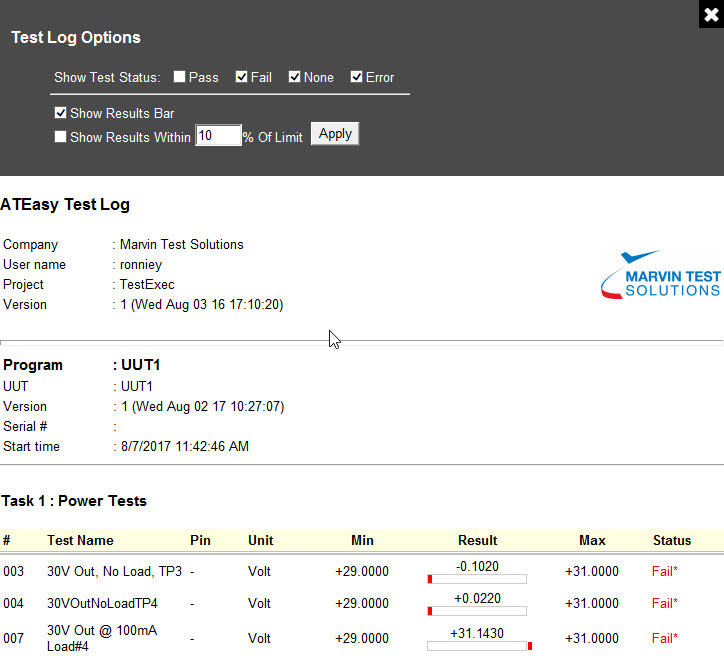Enable Show Results Within limit checkbox
The height and width of the screenshot is (656, 724).
point(61,137)
